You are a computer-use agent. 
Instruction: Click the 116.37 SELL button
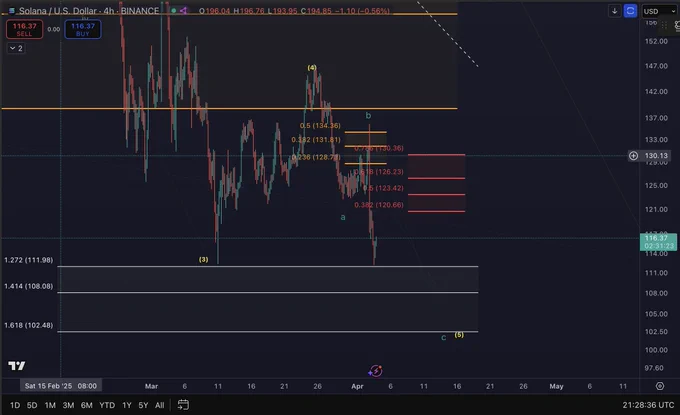(25, 29)
